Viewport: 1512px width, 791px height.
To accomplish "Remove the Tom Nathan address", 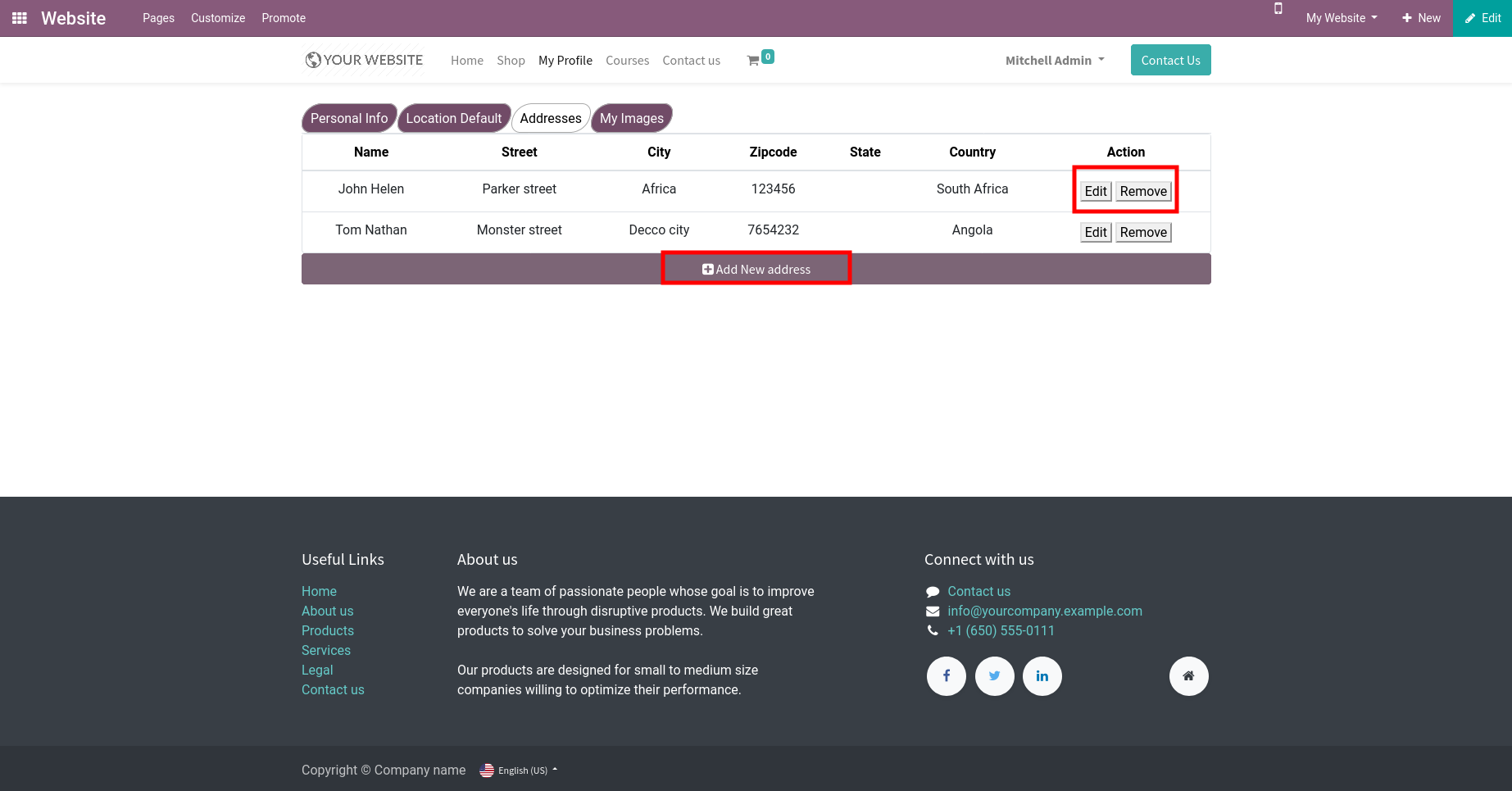I will (1143, 232).
